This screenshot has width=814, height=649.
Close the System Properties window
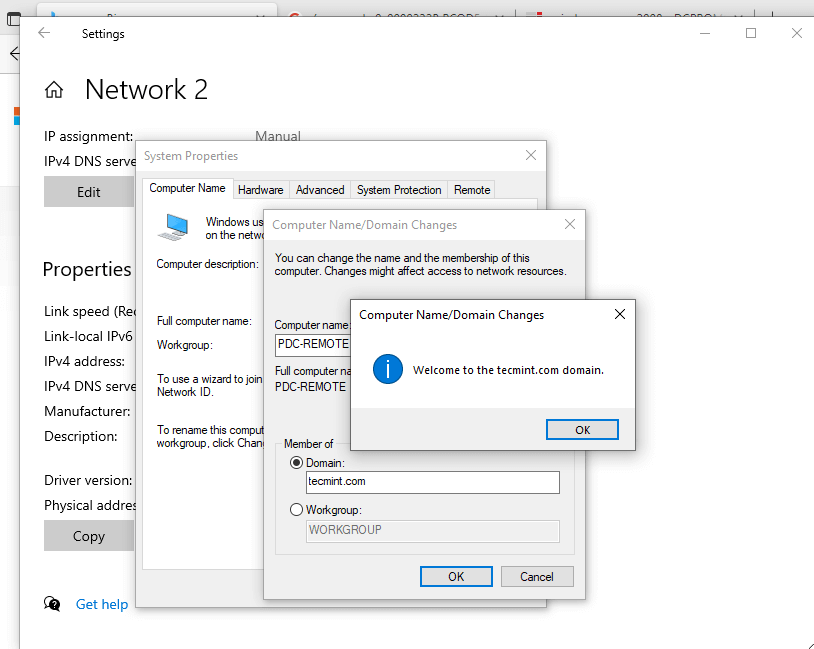coord(531,155)
